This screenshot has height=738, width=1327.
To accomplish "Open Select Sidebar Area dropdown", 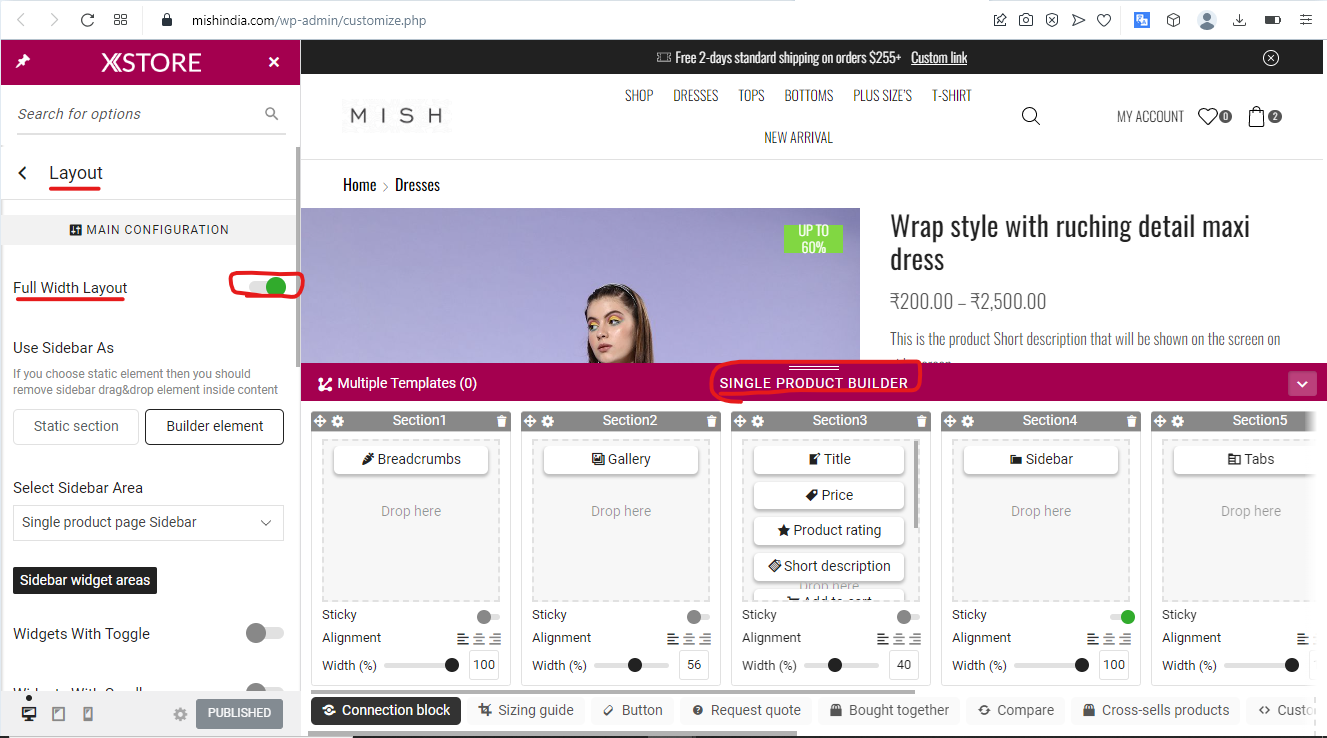I will [x=148, y=523].
